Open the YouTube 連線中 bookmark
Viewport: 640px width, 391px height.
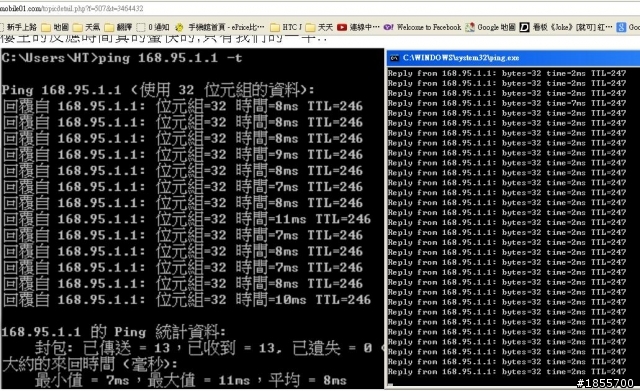point(358,27)
